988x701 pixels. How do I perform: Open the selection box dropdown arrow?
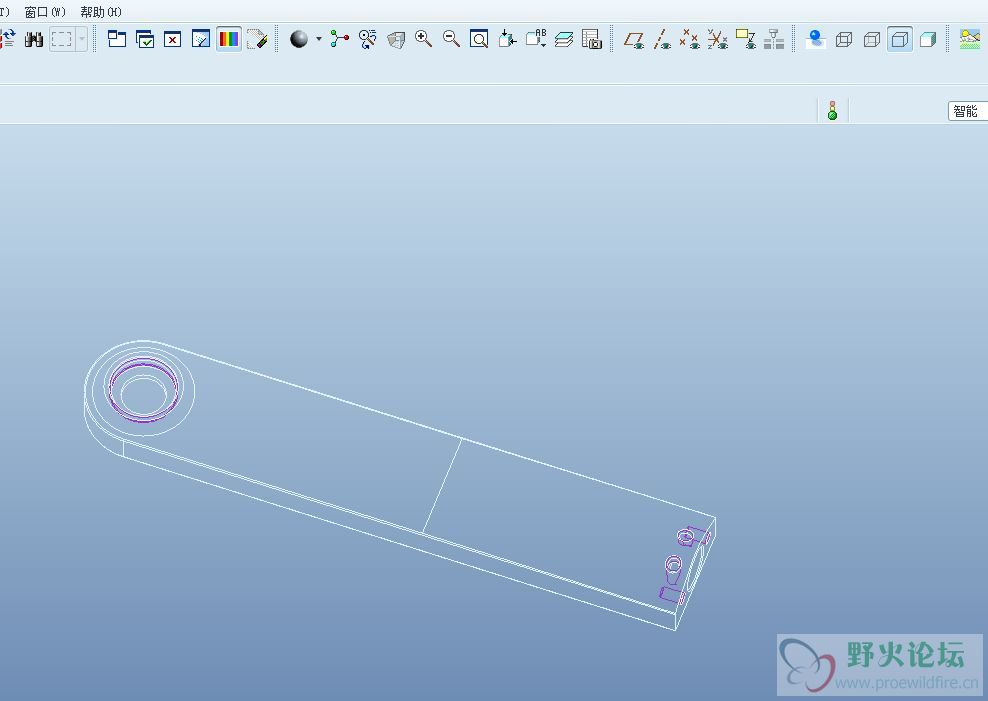pyautogui.click(x=82, y=40)
